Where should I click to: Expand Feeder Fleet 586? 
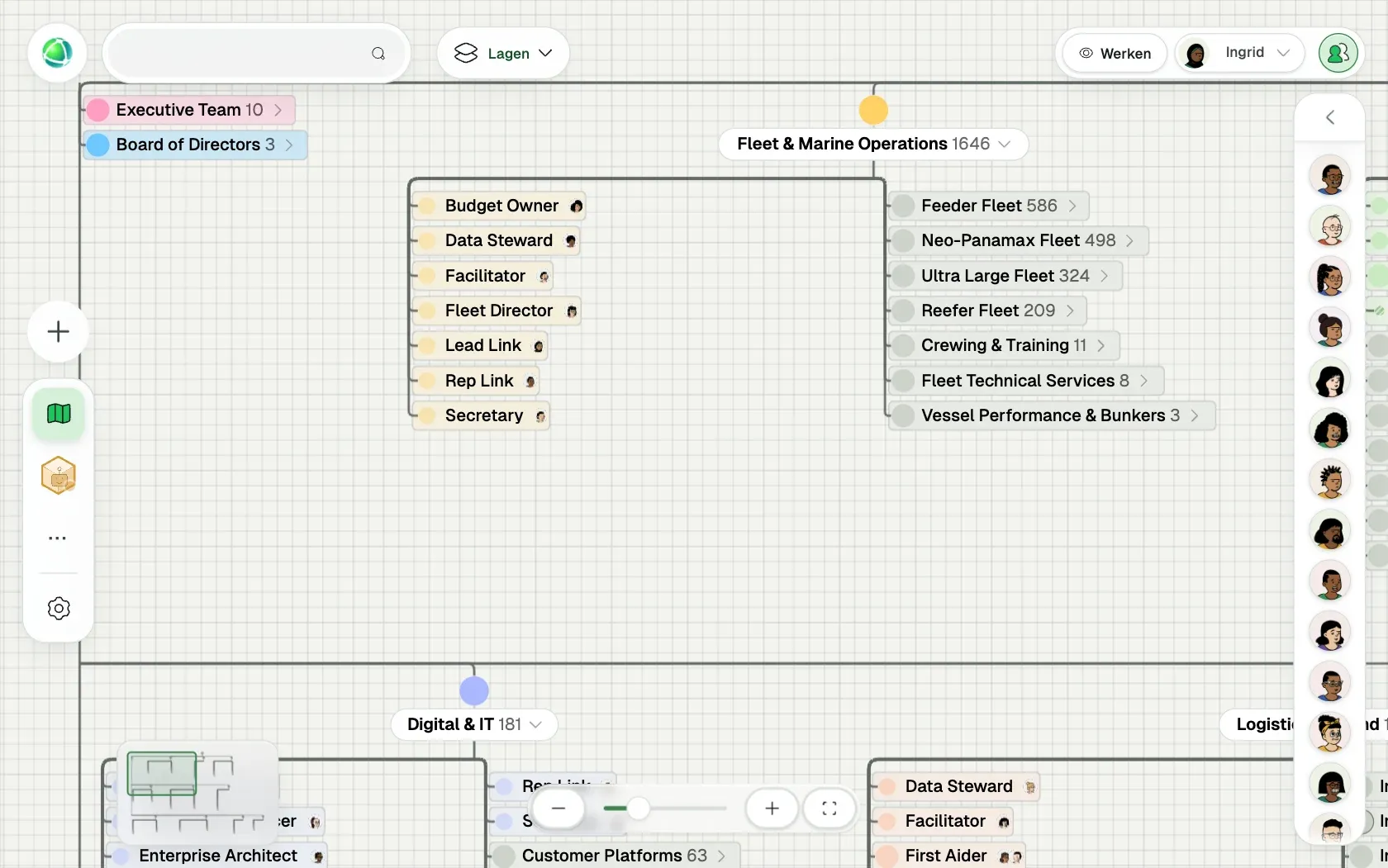tap(989, 206)
